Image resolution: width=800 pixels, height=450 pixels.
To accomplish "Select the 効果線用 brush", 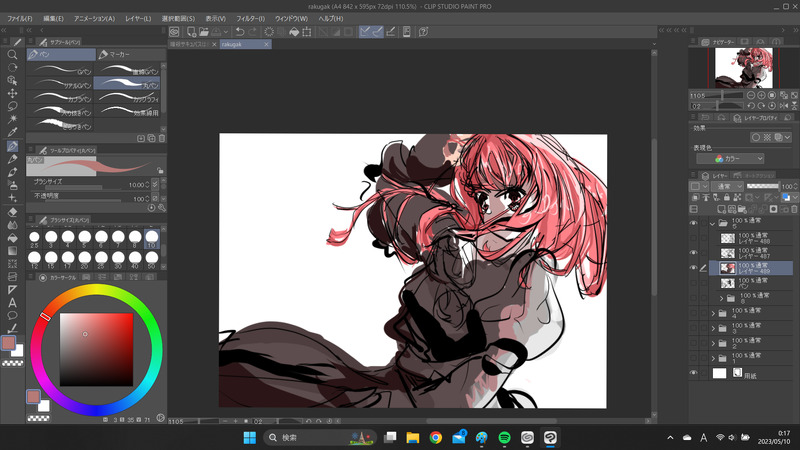I will coord(128,111).
